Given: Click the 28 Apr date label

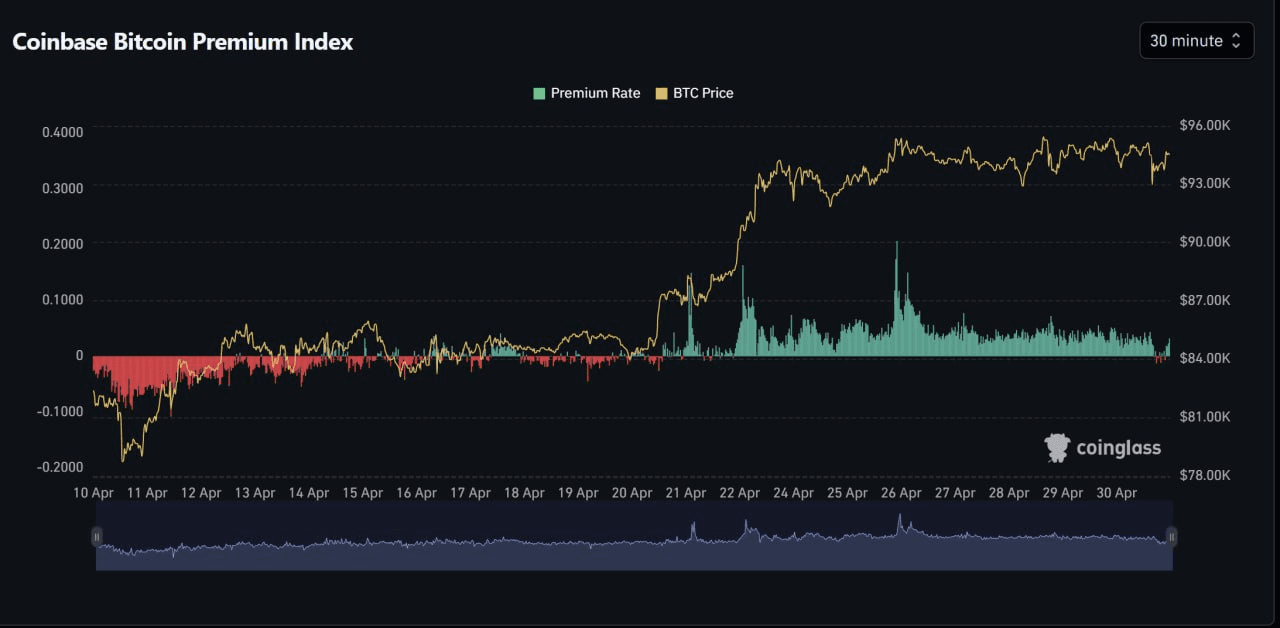Looking at the screenshot, I should click(x=1010, y=493).
